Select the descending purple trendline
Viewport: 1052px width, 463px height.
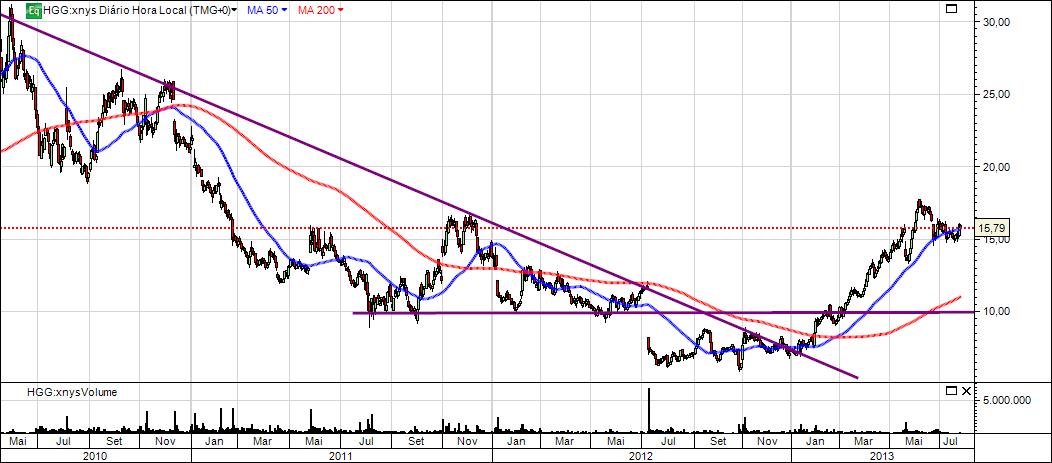pyautogui.click(x=429, y=195)
